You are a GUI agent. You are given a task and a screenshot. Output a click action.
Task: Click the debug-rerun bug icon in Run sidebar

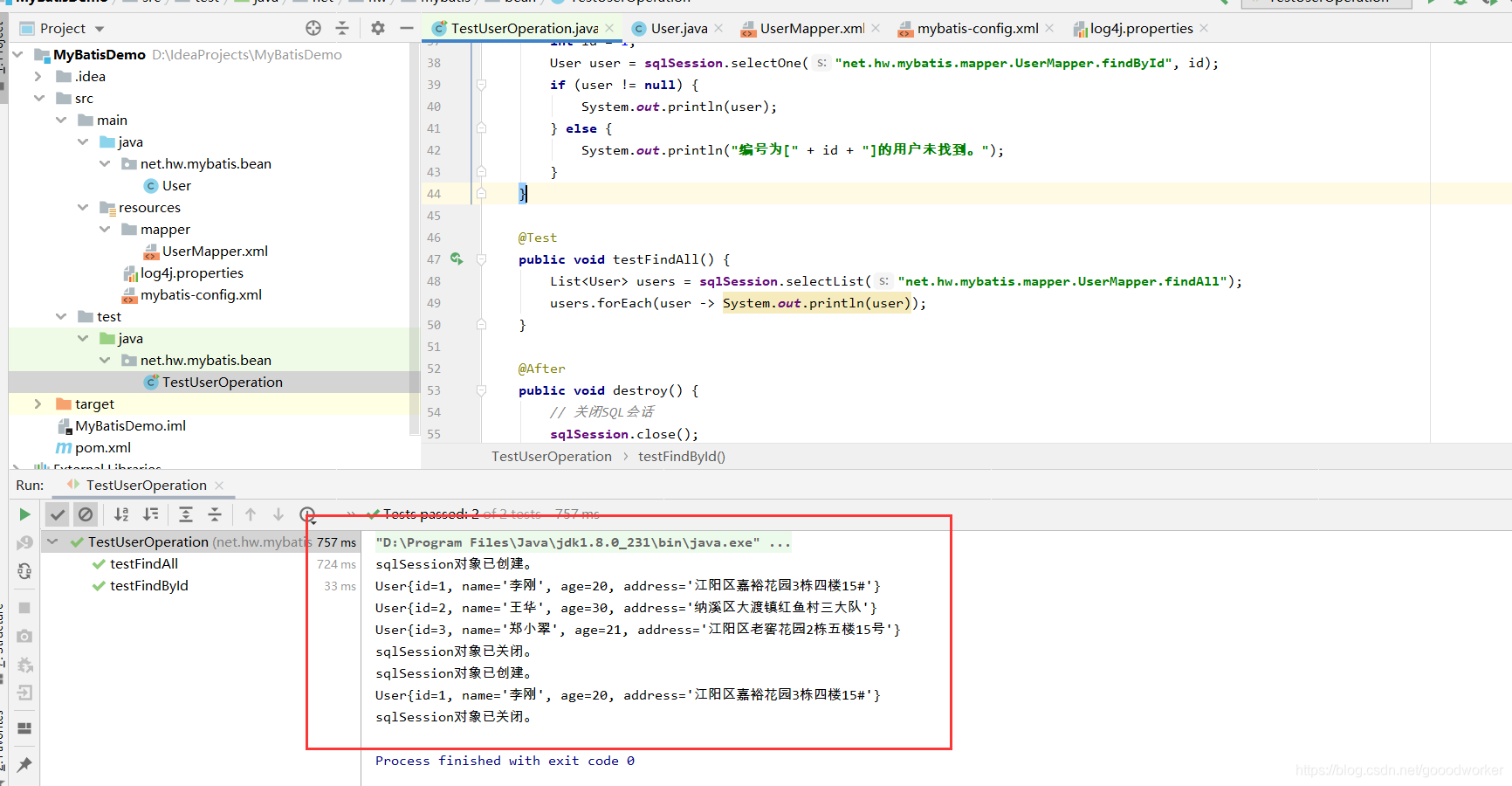tap(24, 665)
